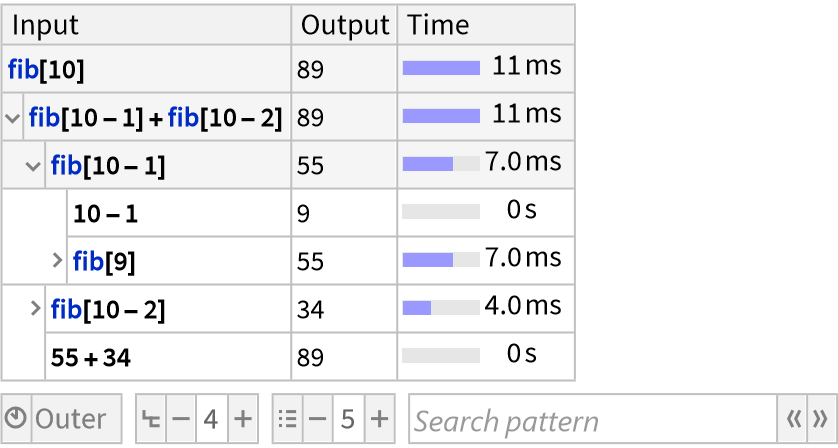Click the timing clock icon beside Outer
This screenshot has height=448, width=838.
[x=17, y=420]
